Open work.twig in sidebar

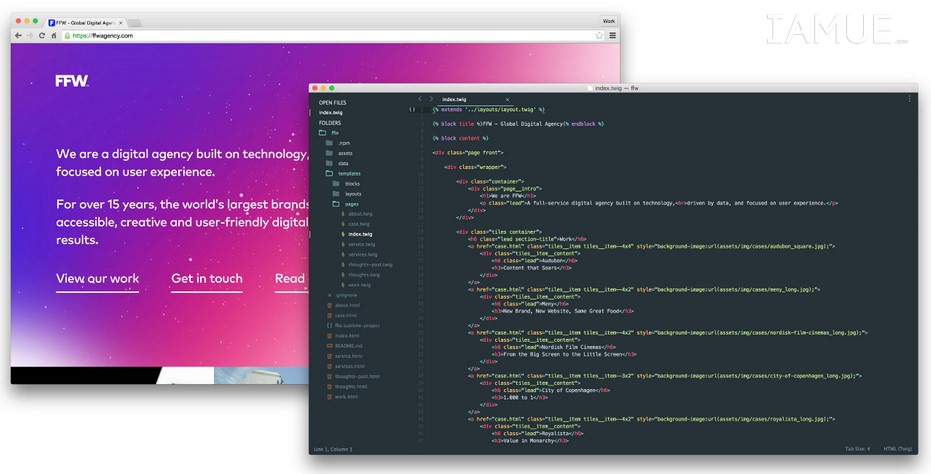(x=360, y=285)
